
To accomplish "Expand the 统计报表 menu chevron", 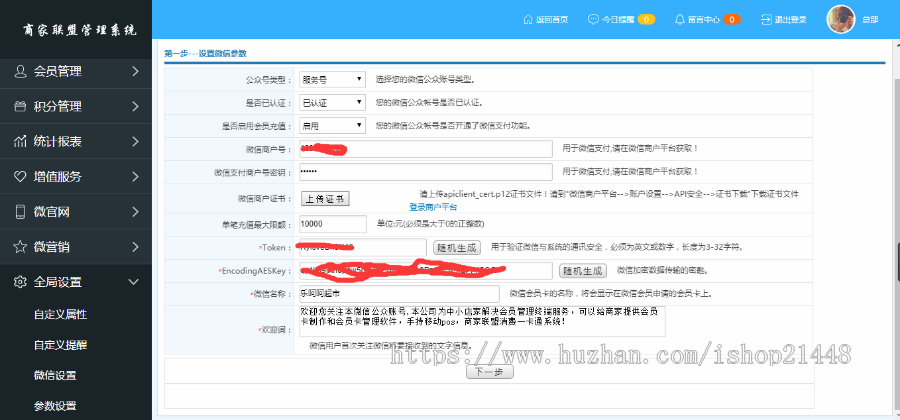I will click(x=135, y=141).
